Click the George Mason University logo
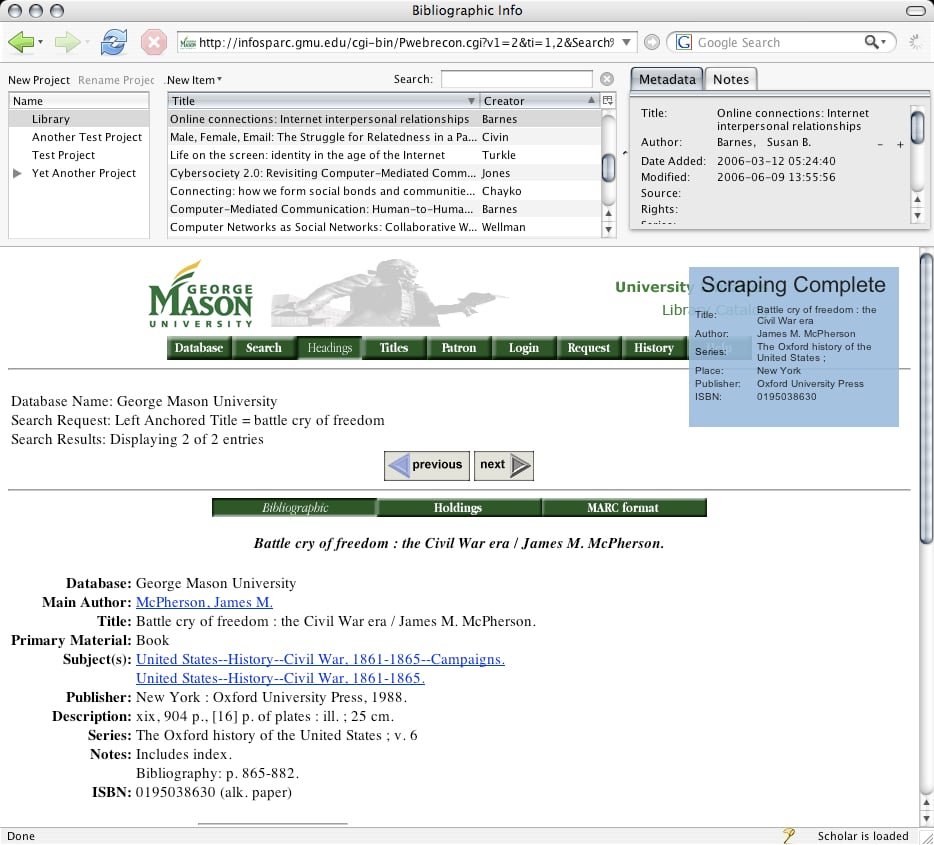This screenshot has height=845, width=934. 201,294
